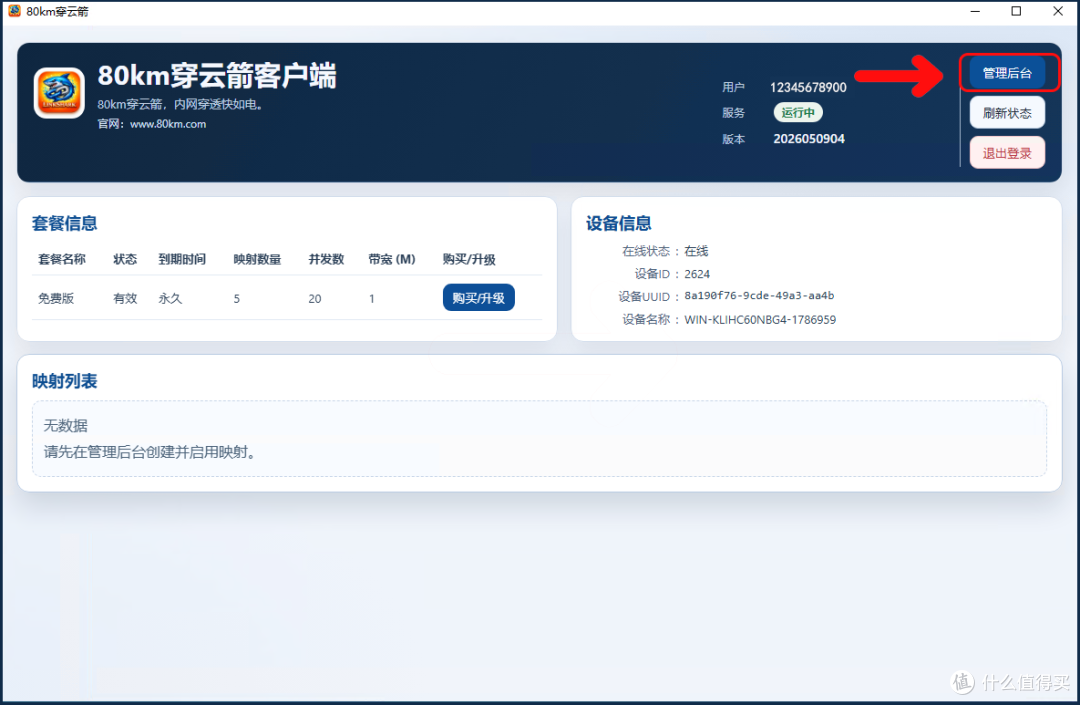
Task: Click the 80km穿云箭客户端 title heading
Action: 217,76
